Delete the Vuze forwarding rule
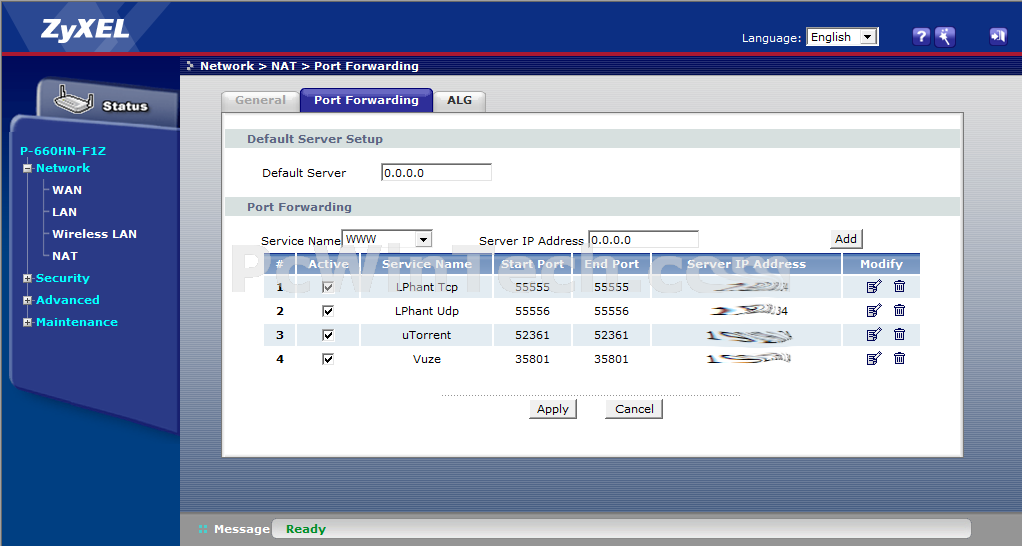This screenshot has width=1022, height=546. click(x=899, y=358)
